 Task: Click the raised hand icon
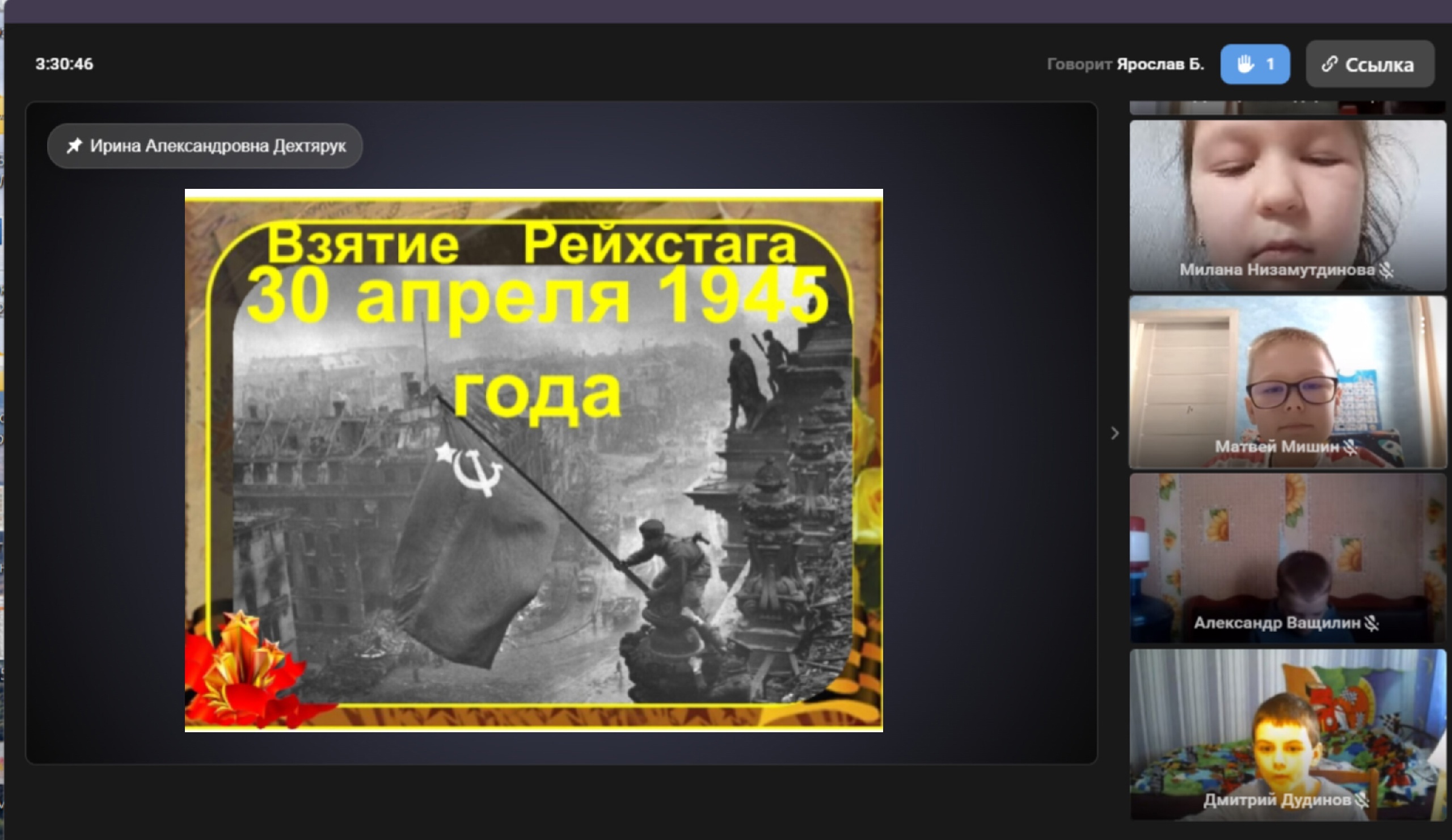pyautogui.click(x=1245, y=64)
